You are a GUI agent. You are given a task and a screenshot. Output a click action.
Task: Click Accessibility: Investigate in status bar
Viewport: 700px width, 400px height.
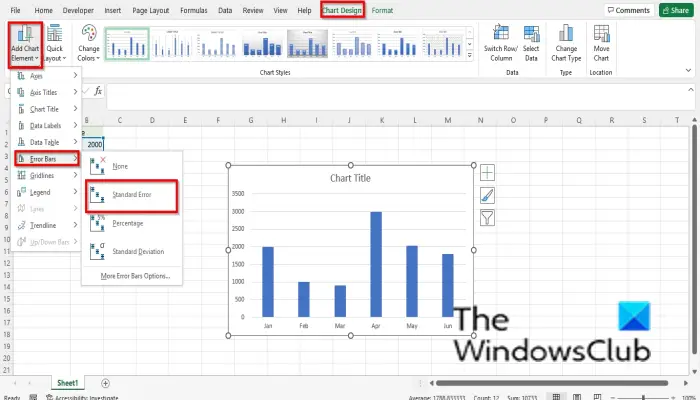(x=83, y=397)
